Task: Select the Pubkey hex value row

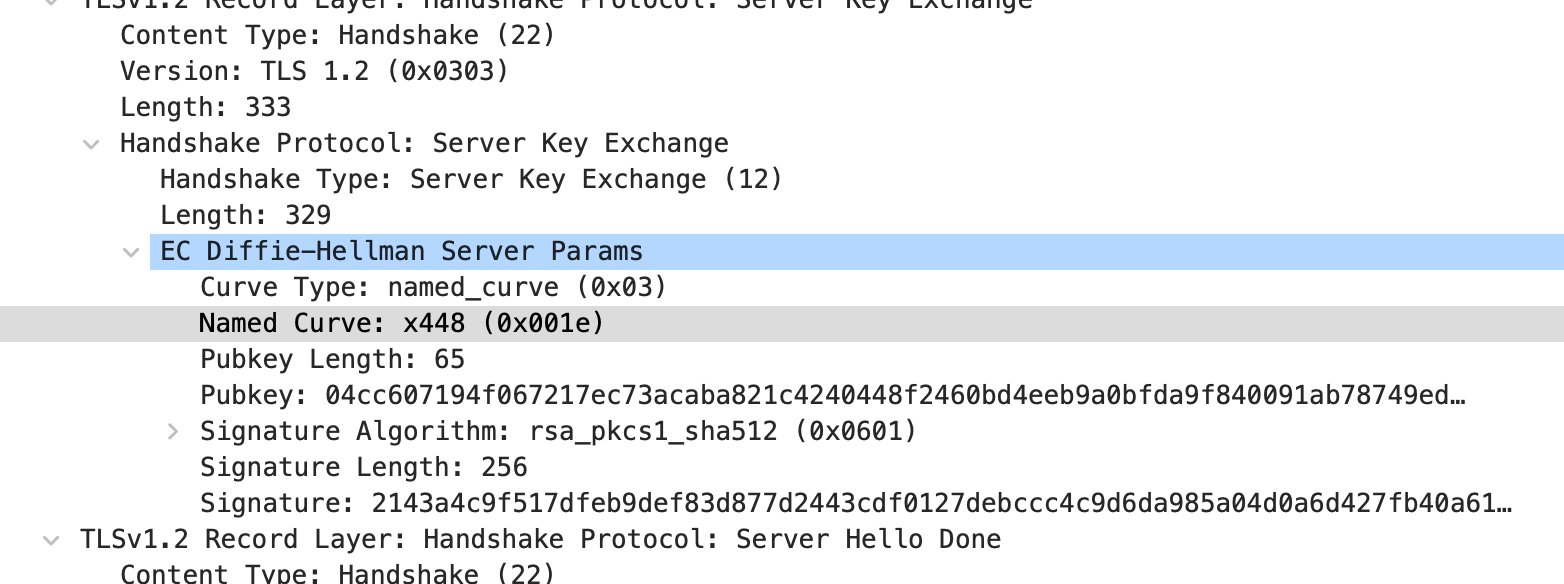Action: click(x=700, y=395)
